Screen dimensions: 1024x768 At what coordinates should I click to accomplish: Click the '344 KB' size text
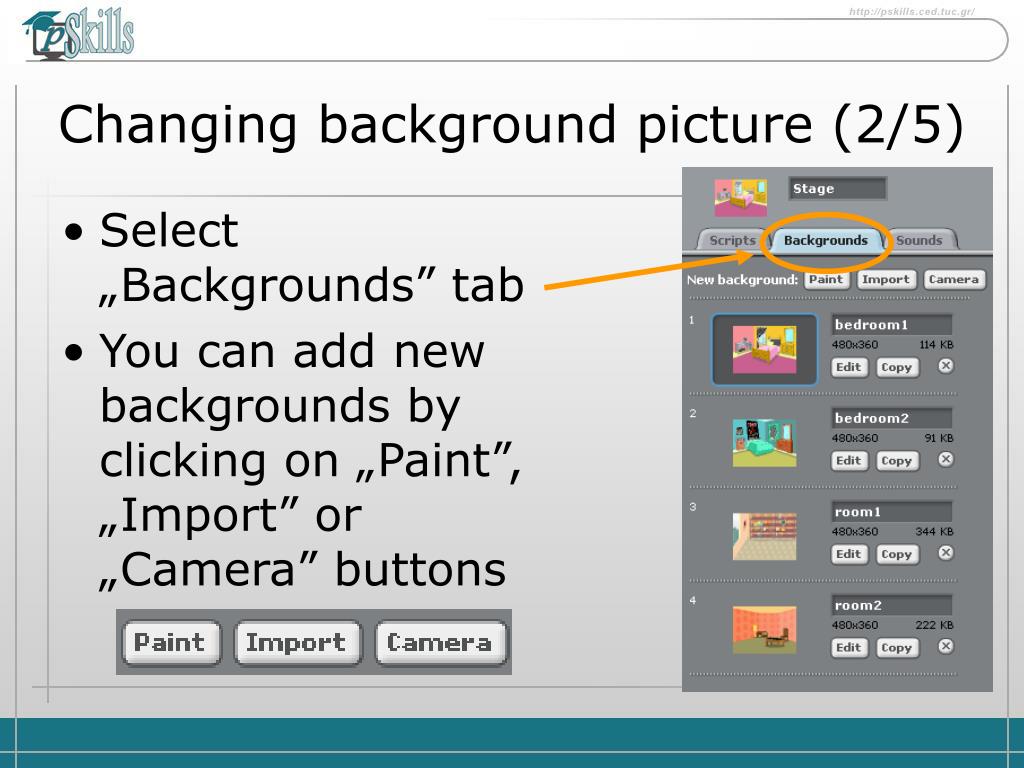coord(934,531)
